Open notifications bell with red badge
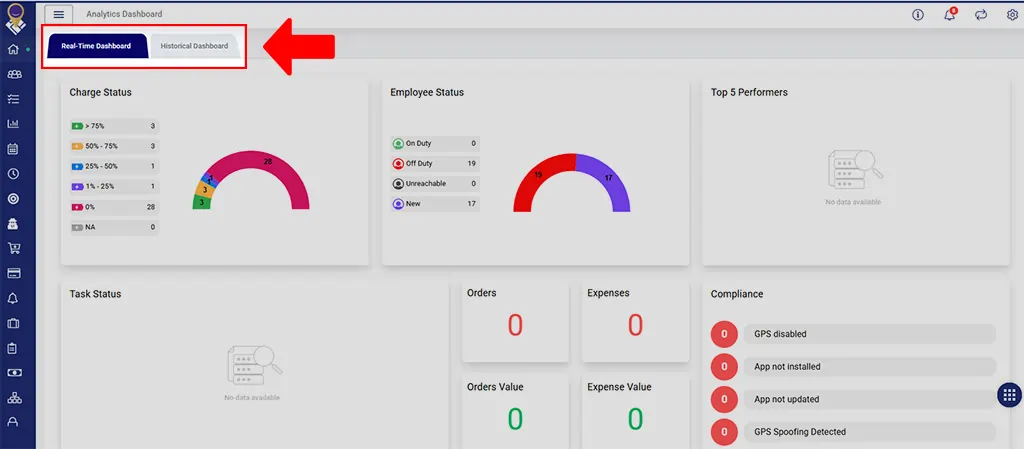Image resolution: width=1024 pixels, height=449 pixels. click(x=950, y=14)
